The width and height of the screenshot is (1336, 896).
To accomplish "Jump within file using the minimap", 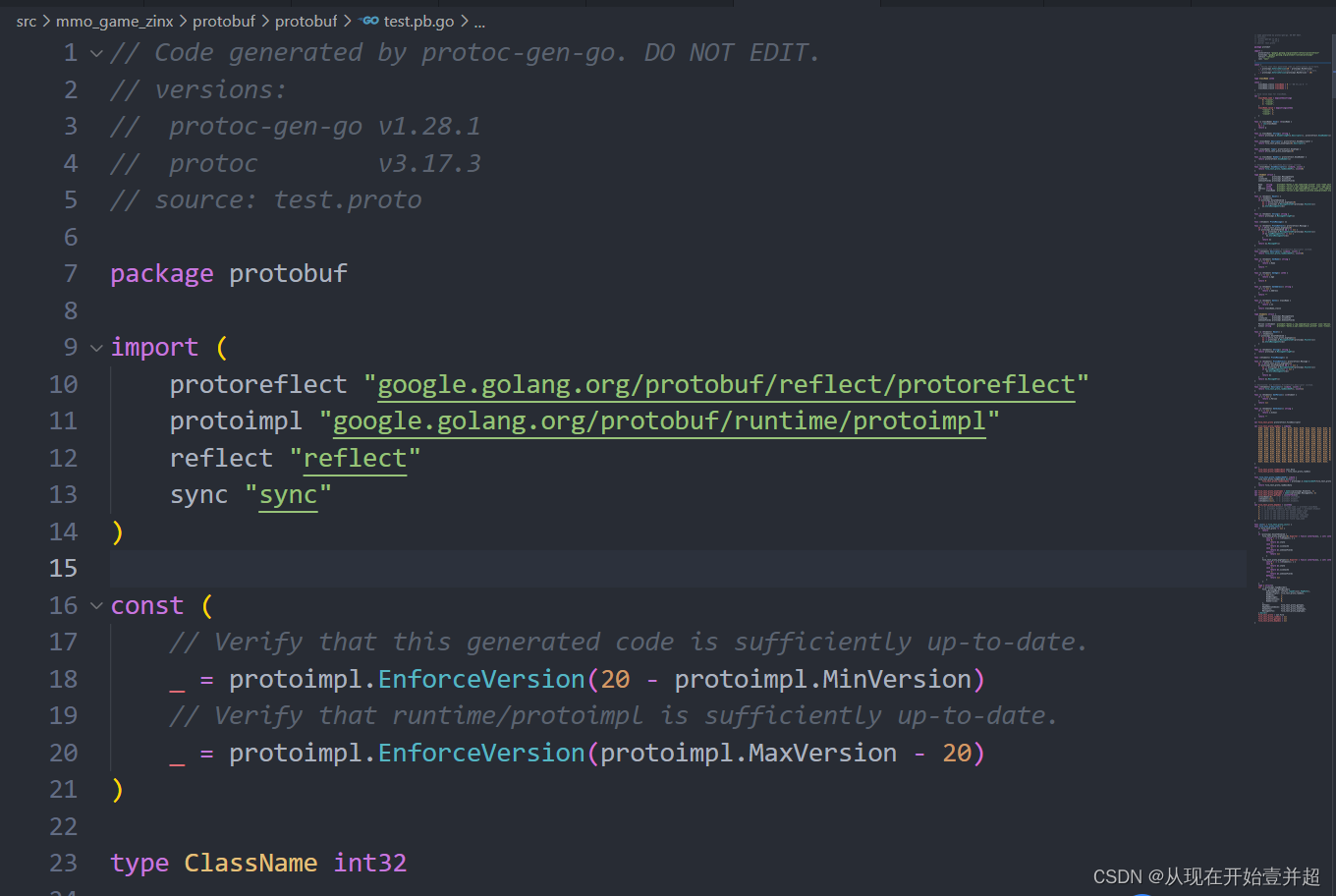I will 1287,295.
